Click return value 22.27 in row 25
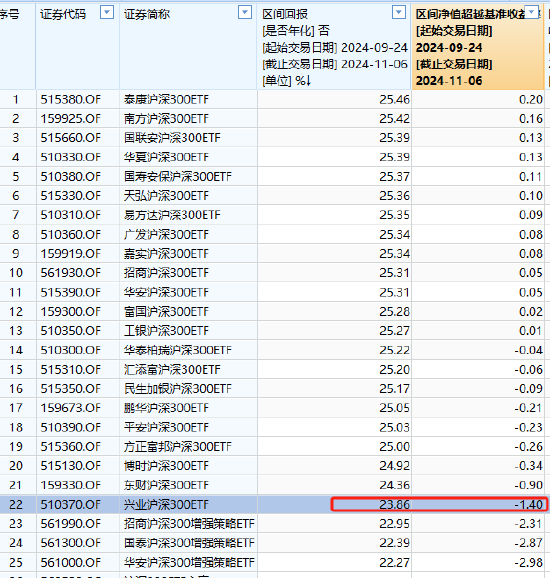Viewport: 550px width, 578px height. point(394,562)
